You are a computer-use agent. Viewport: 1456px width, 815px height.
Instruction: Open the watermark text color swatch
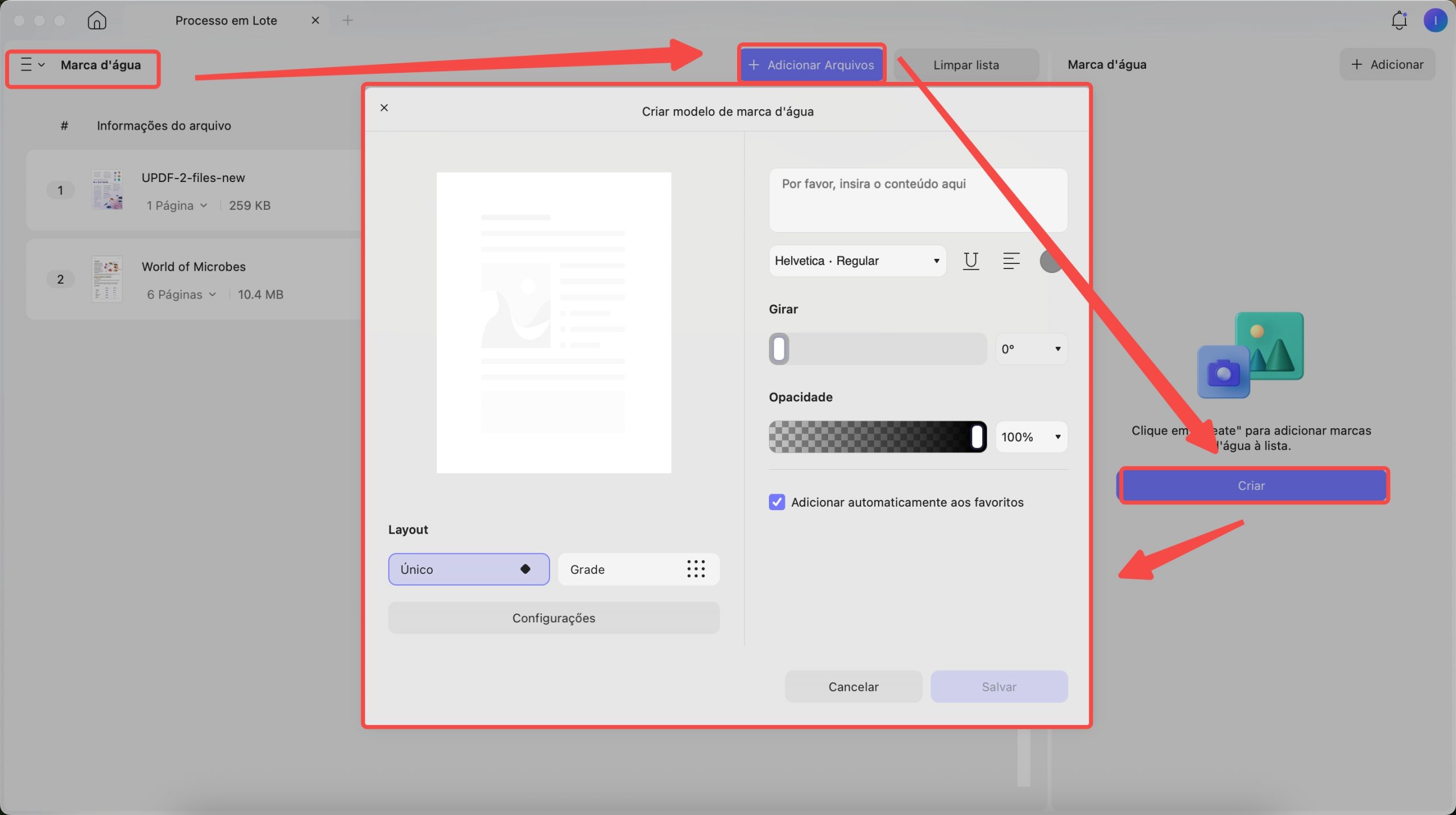(1050, 261)
